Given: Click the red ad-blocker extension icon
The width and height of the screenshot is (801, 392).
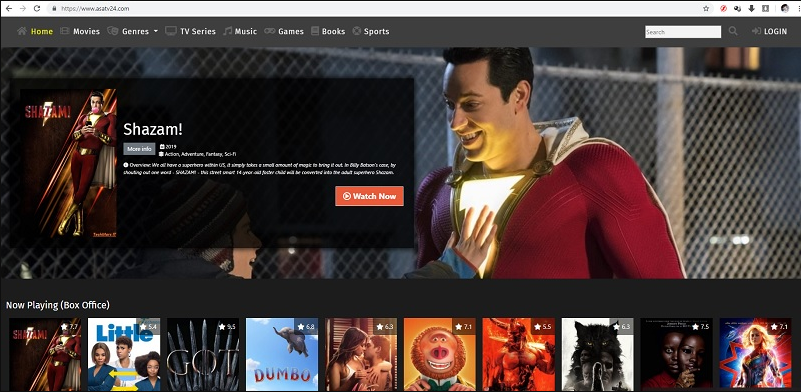Looking at the screenshot, I should tap(723, 8).
